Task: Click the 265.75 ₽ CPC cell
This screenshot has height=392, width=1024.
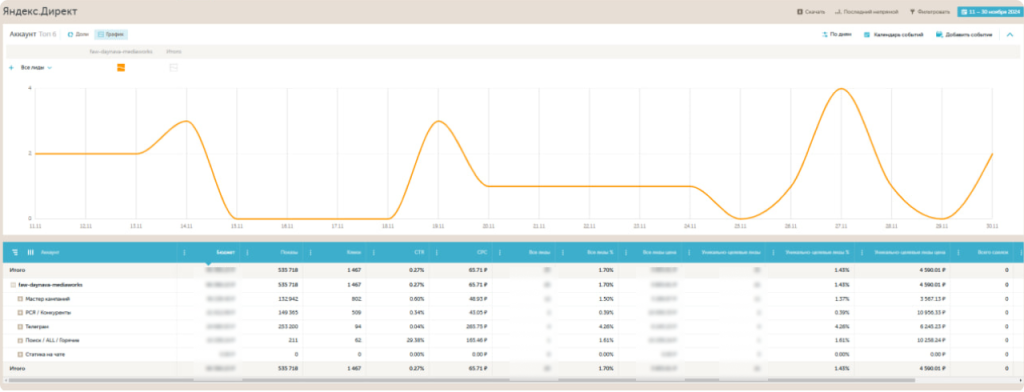Action: (x=477, y=326)
